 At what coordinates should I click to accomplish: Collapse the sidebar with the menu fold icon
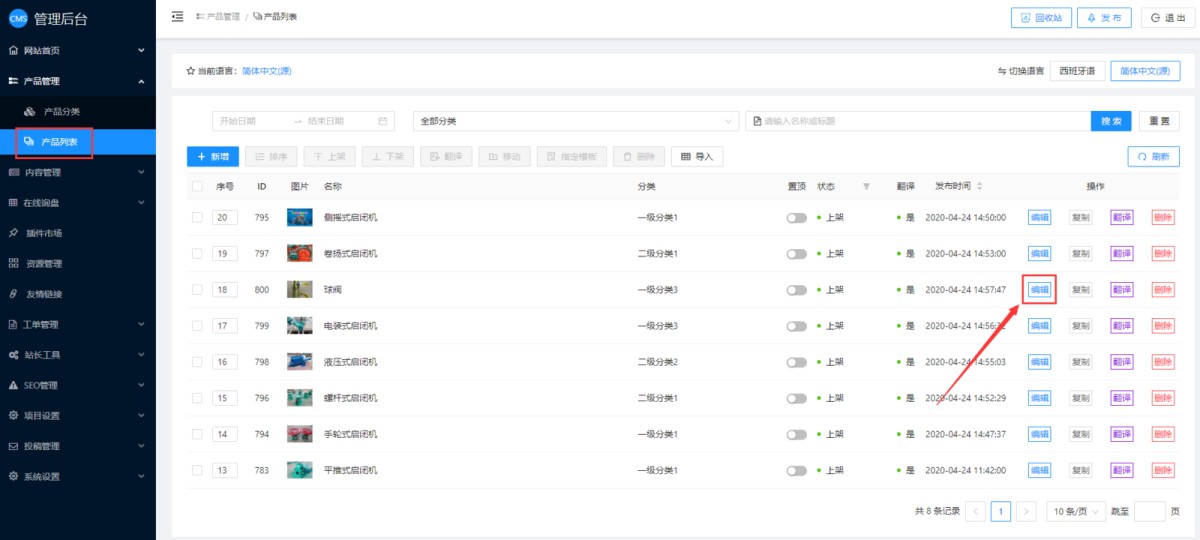pos(177,17)
